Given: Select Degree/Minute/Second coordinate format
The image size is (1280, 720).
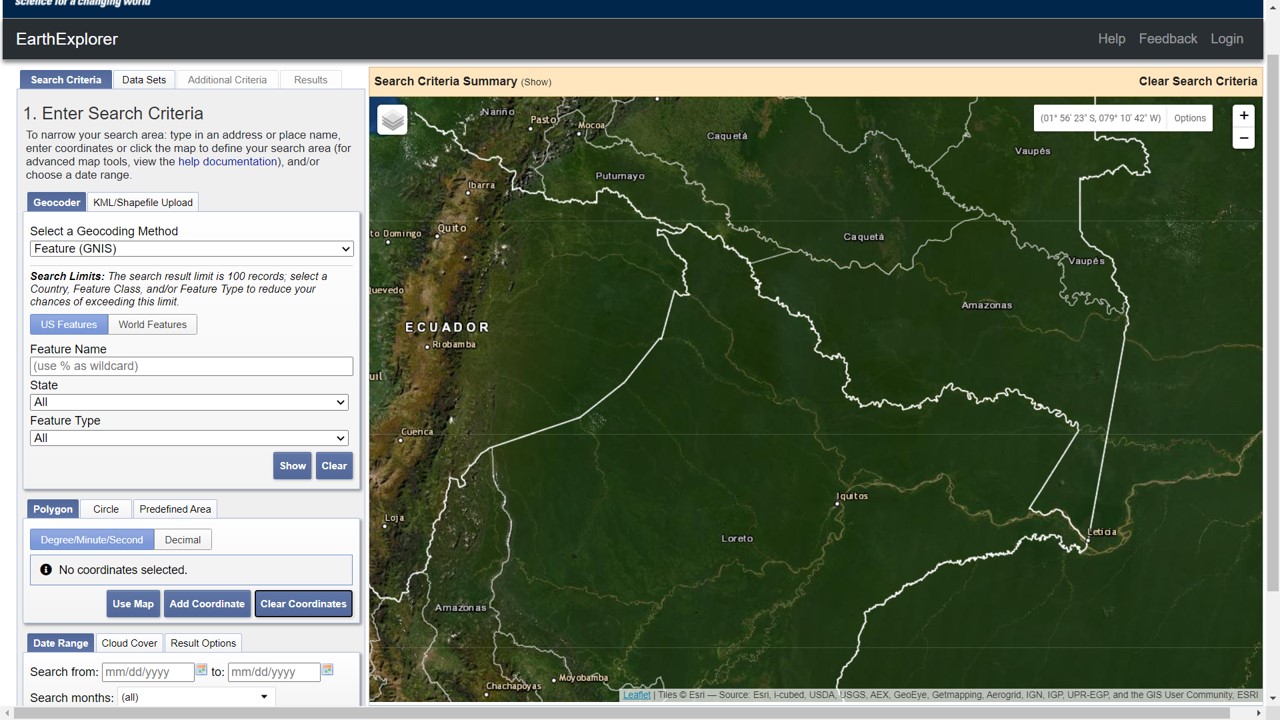Looking at the screenshot, I should tap(91, 540).
